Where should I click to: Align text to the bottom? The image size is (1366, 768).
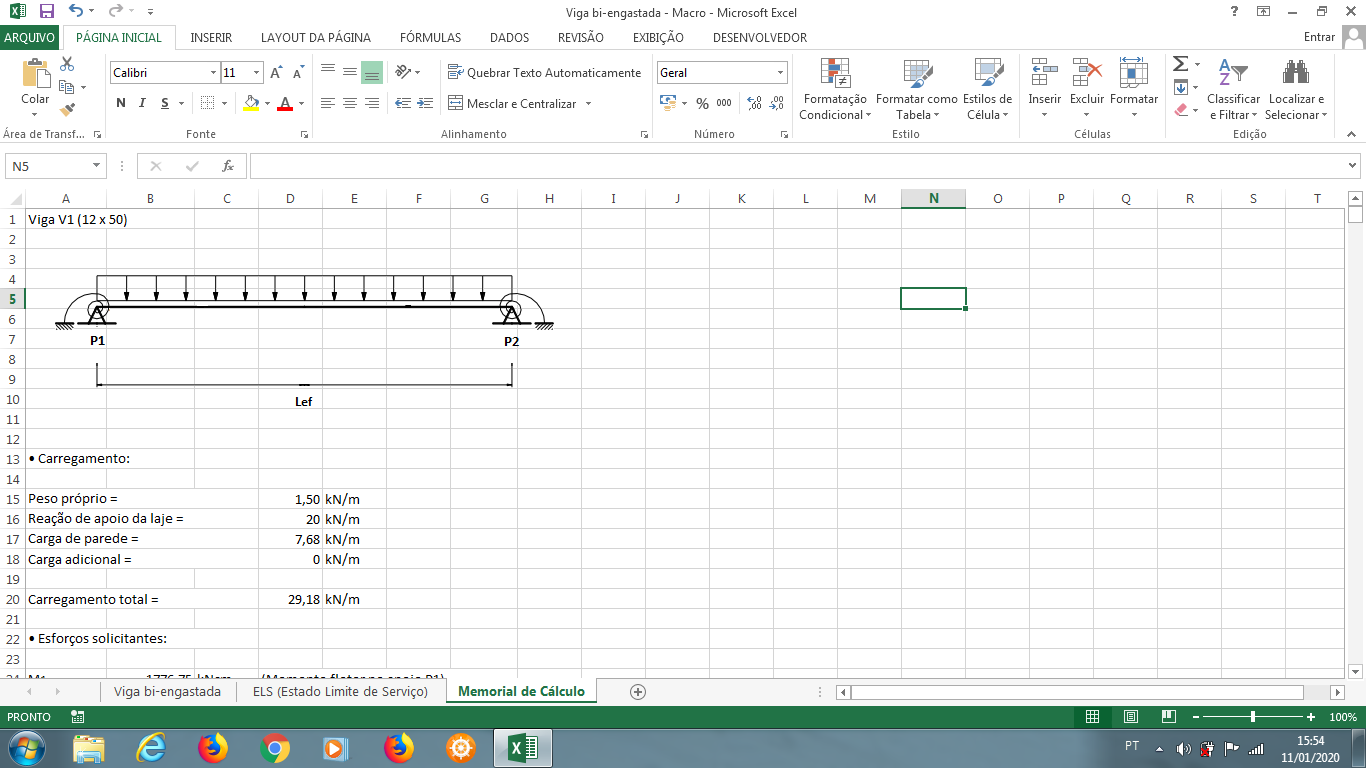[372, 72]
